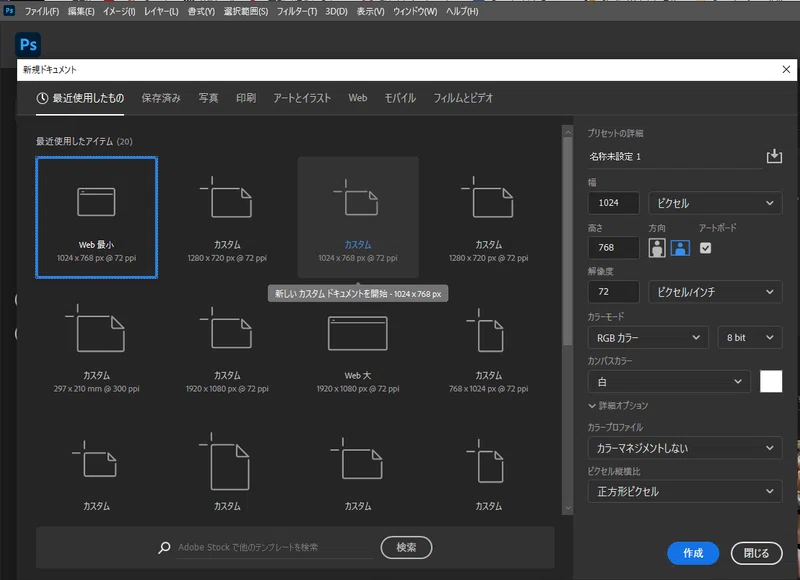Open the レイヤー(L) menu
This screenshot has height=580, width=800.
(161, 11)
